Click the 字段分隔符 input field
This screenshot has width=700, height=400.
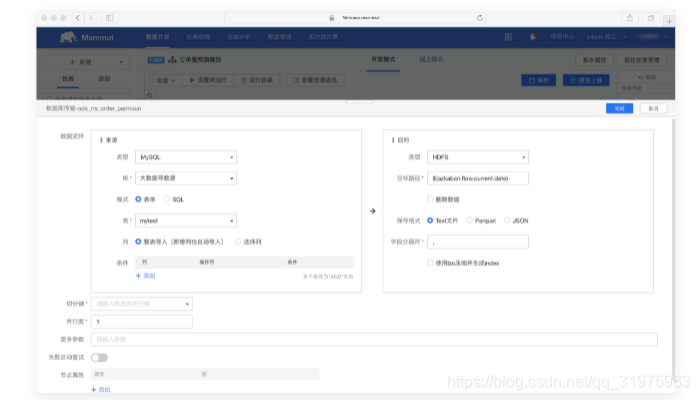(x=478, y=242)
